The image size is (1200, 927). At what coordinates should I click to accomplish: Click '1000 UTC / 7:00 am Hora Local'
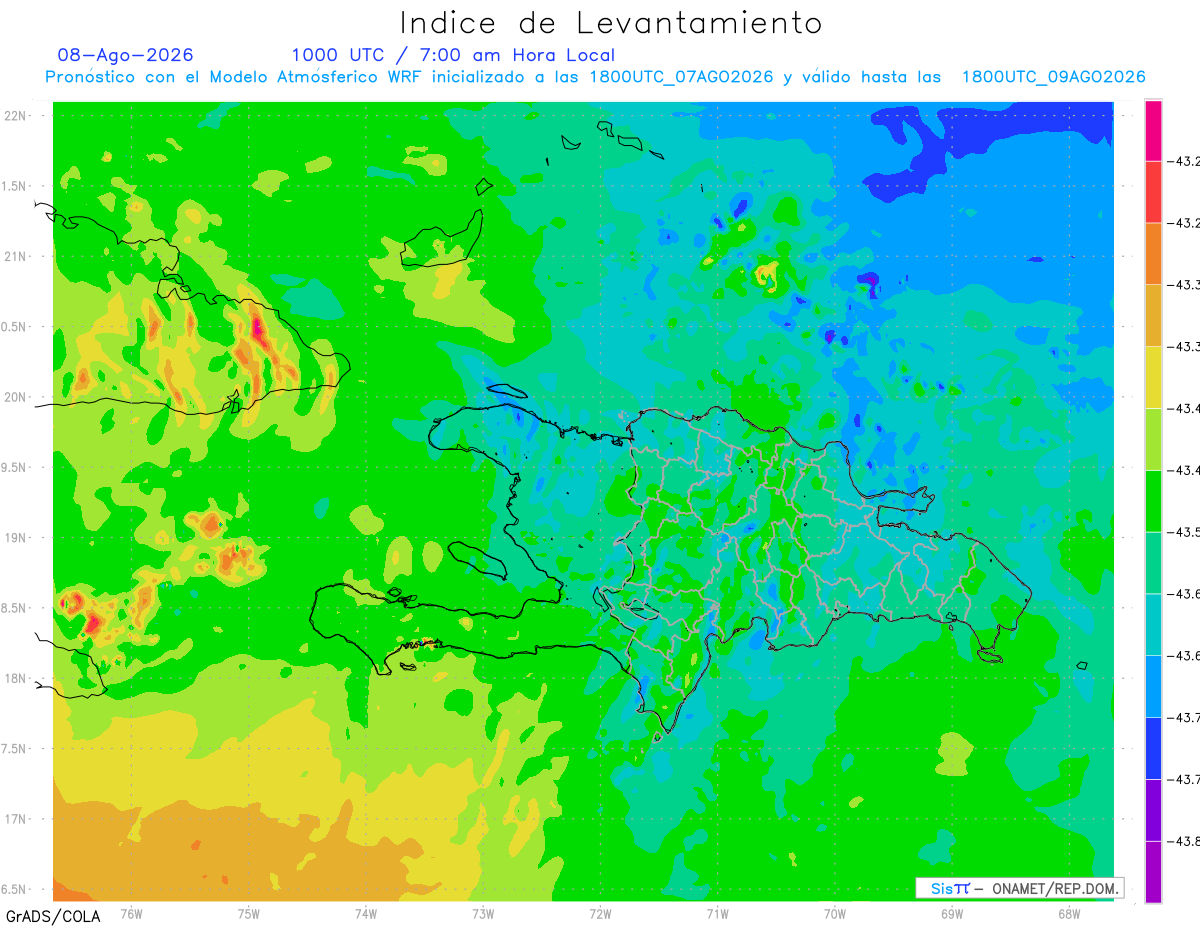coord(453,55)
